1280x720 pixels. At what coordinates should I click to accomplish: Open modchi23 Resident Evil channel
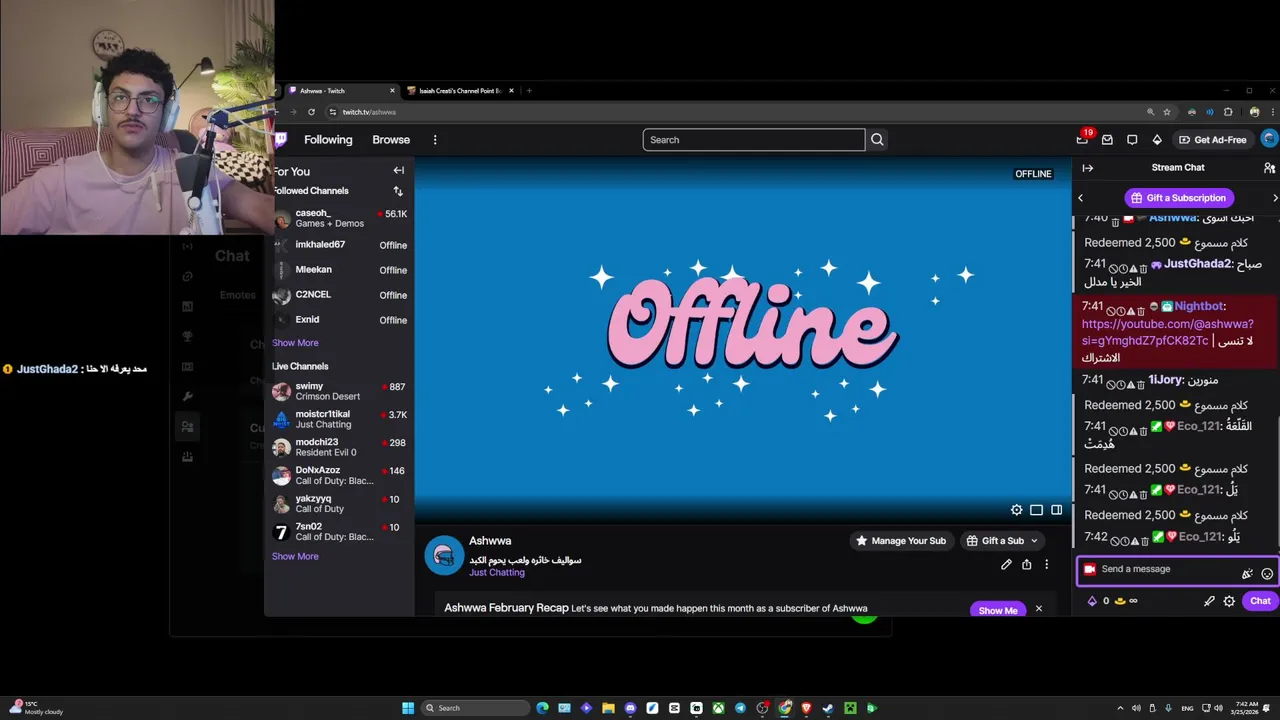tap(341, 447)
